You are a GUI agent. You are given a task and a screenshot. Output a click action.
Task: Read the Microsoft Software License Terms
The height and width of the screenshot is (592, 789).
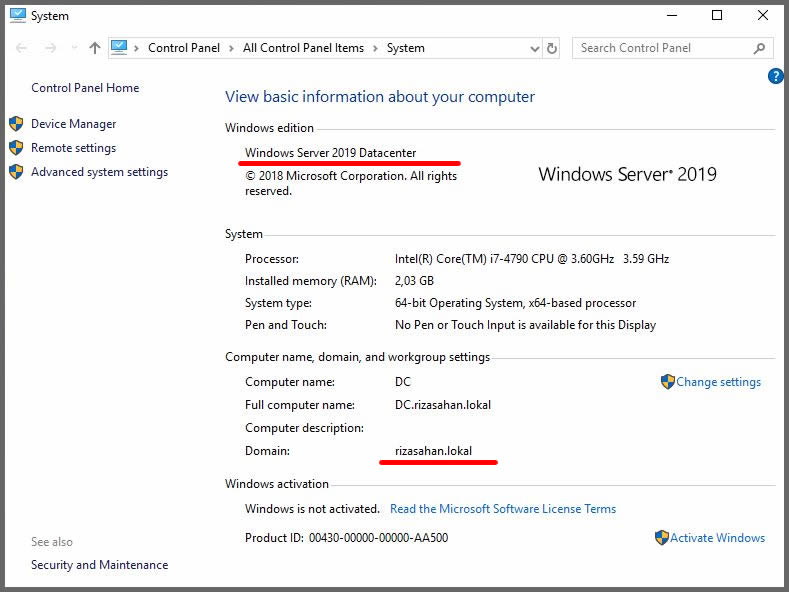click(503, 509)
